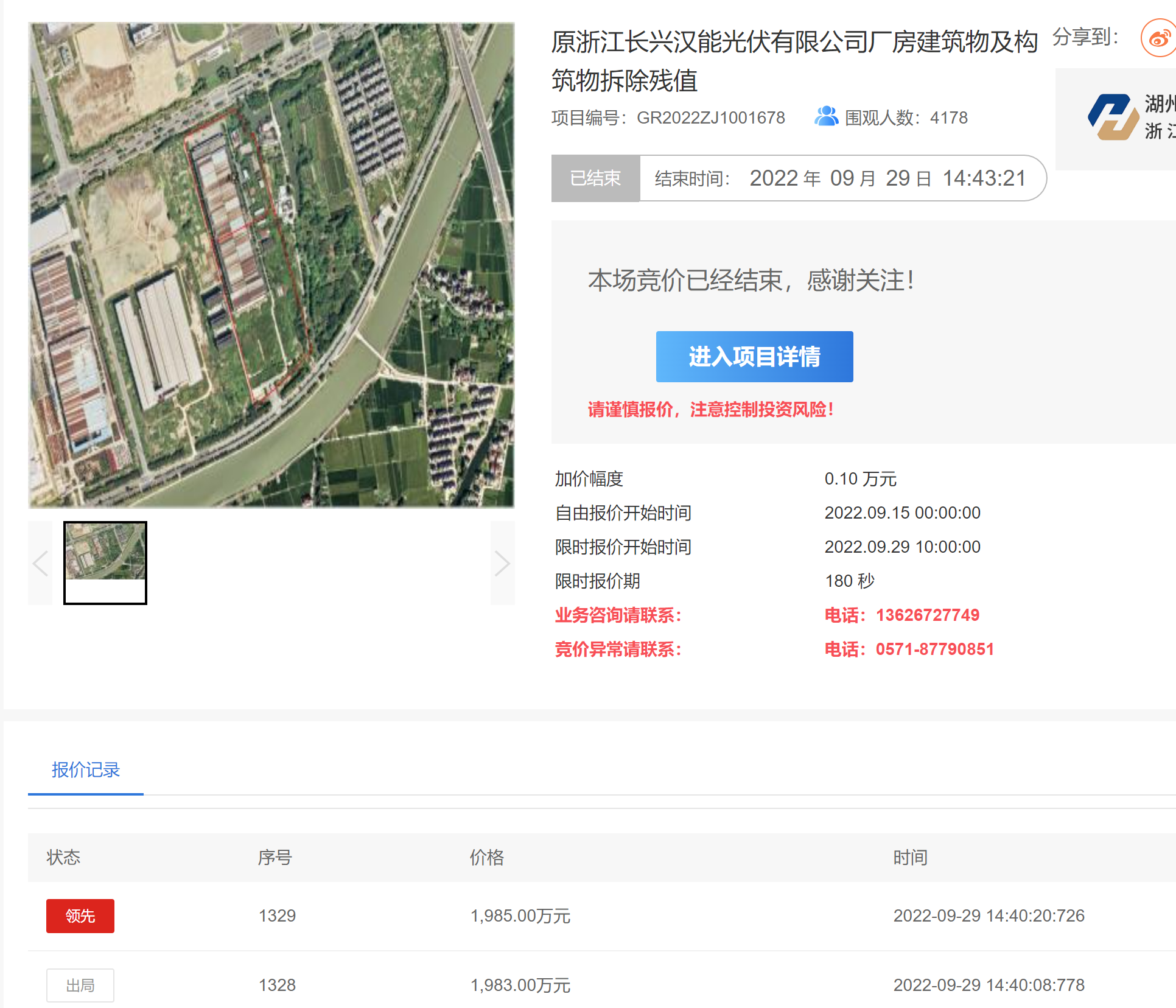Click the red 领先 status badge
Screen dimensions: 1176x1008
pos(80,915)
